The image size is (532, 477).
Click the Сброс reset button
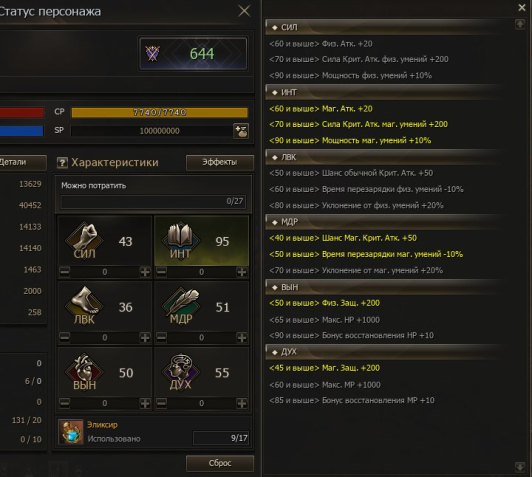pyautogui.click(x=220, y=463)
